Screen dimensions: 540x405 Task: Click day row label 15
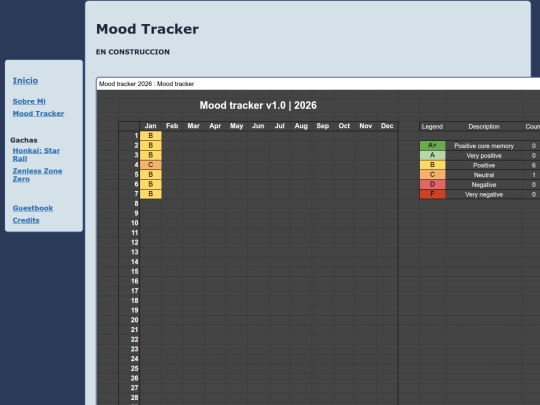[x=135, y=271]
